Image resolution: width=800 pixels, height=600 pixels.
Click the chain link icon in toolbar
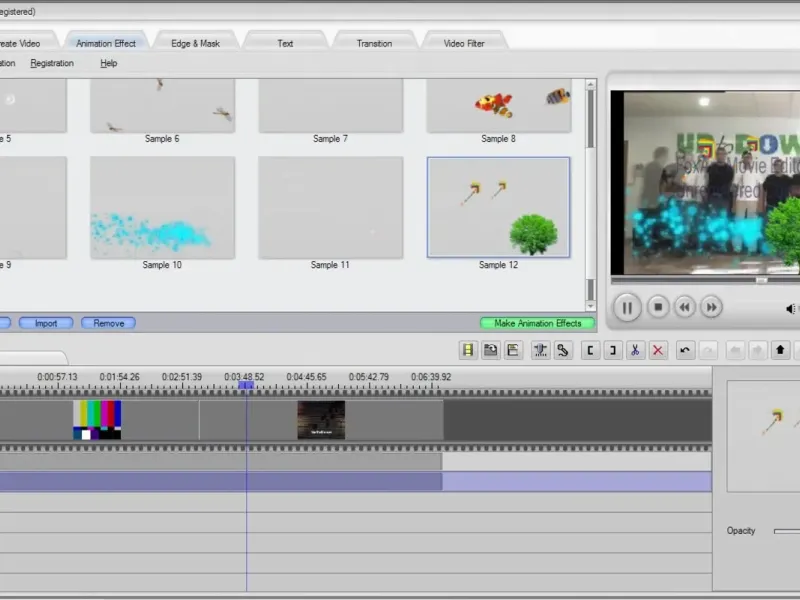563,350
